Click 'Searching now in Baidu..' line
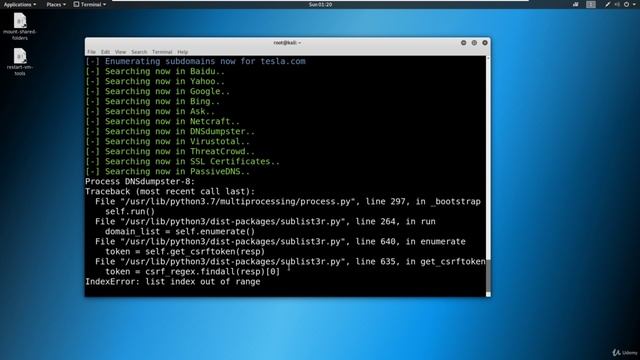The image size is (640, 360). point(155,71)
